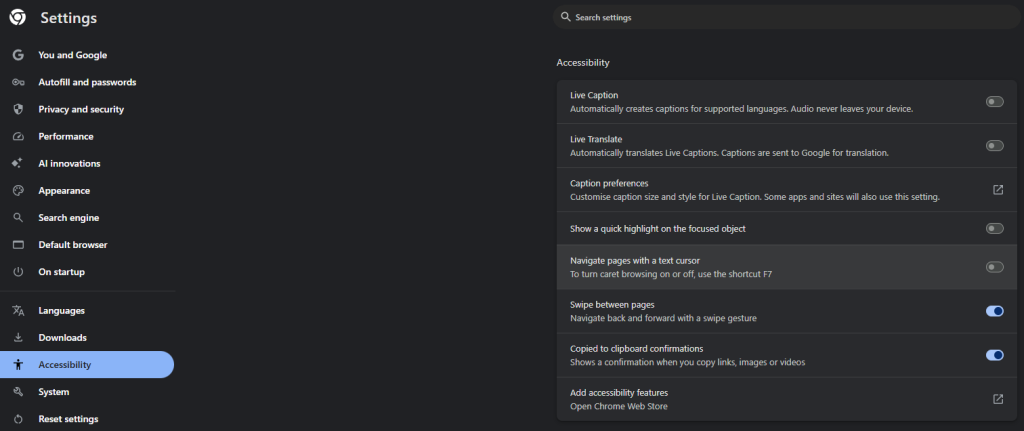Click the palette icon for Appearance
1024x431 pixels.
[x=18, y=191]
